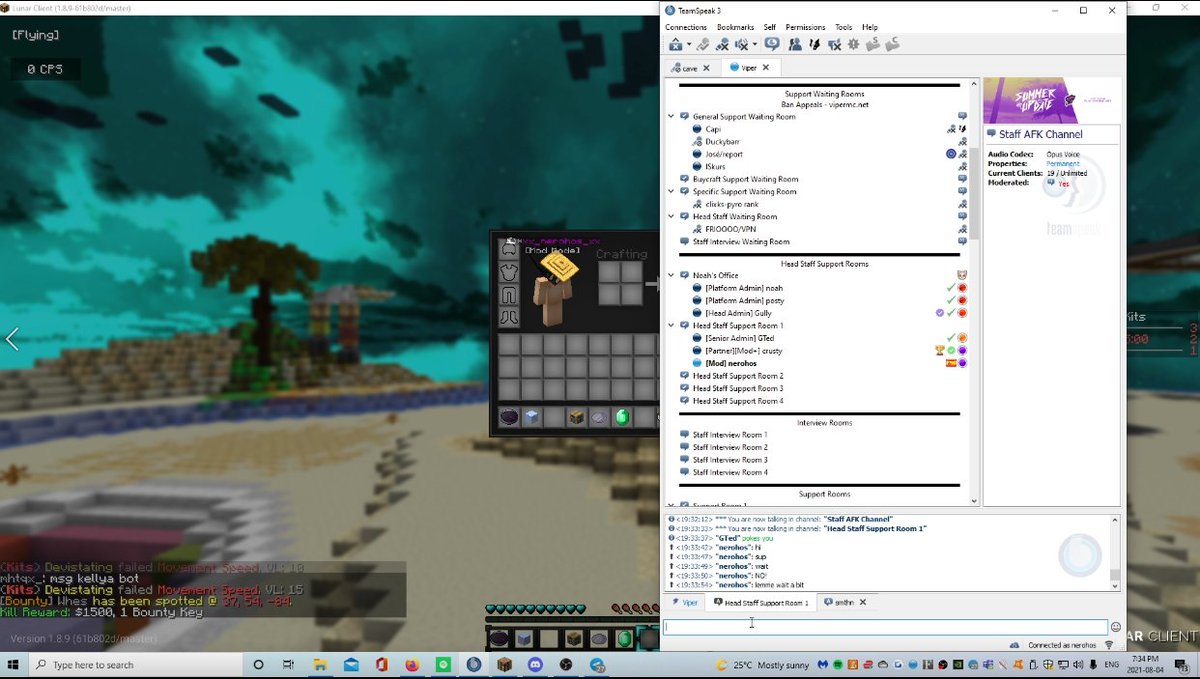1200x679 pixels.
Task: Select [Platform Admin] noah user
Action: tap(744, 288)
